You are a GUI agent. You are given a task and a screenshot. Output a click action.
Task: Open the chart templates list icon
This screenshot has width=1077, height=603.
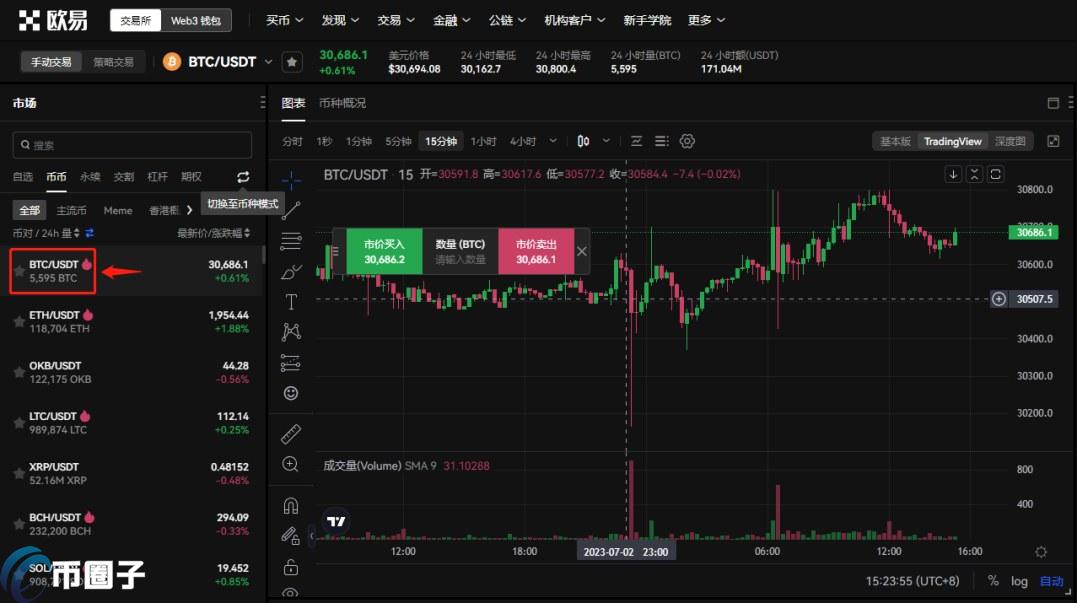(x=661, y=141)
